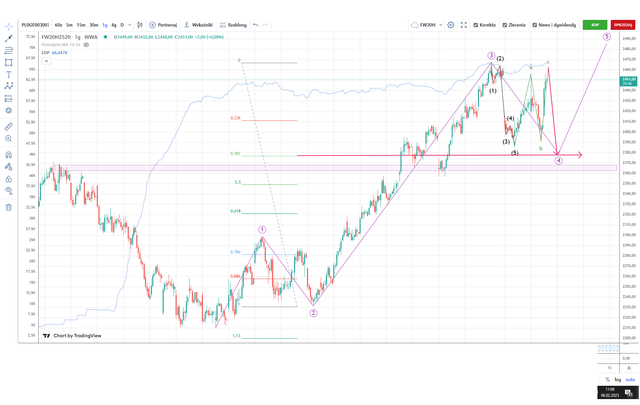The height and width of the screenshot is (405, 640).
Task: Toggle the log scale option
Action: pyautogui.click(x=618, y=380)
